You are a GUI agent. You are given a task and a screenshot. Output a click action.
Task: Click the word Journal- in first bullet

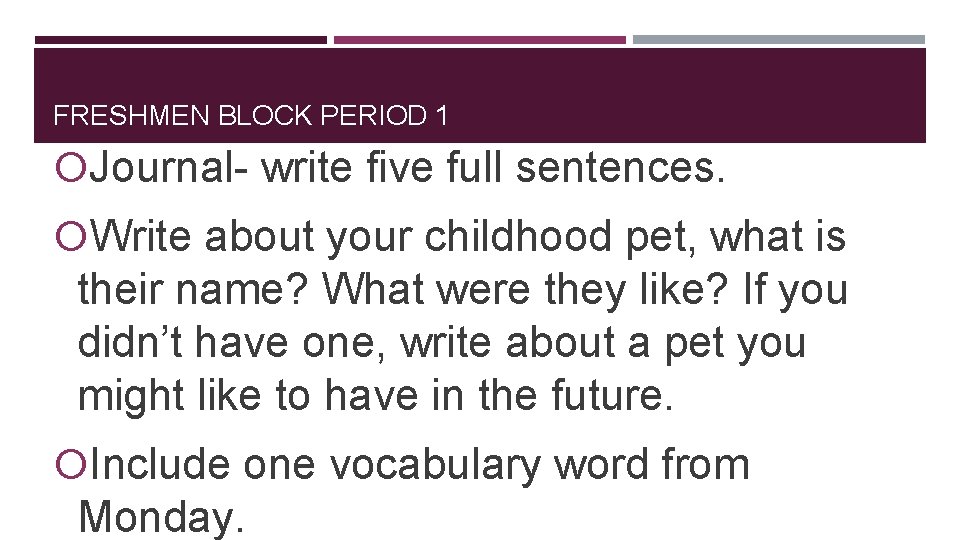[170, 170]
